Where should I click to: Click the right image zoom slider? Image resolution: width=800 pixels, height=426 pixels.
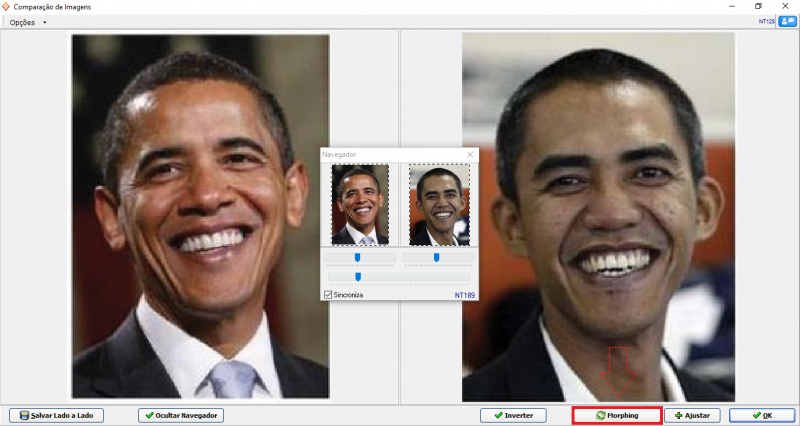(436, 258)
